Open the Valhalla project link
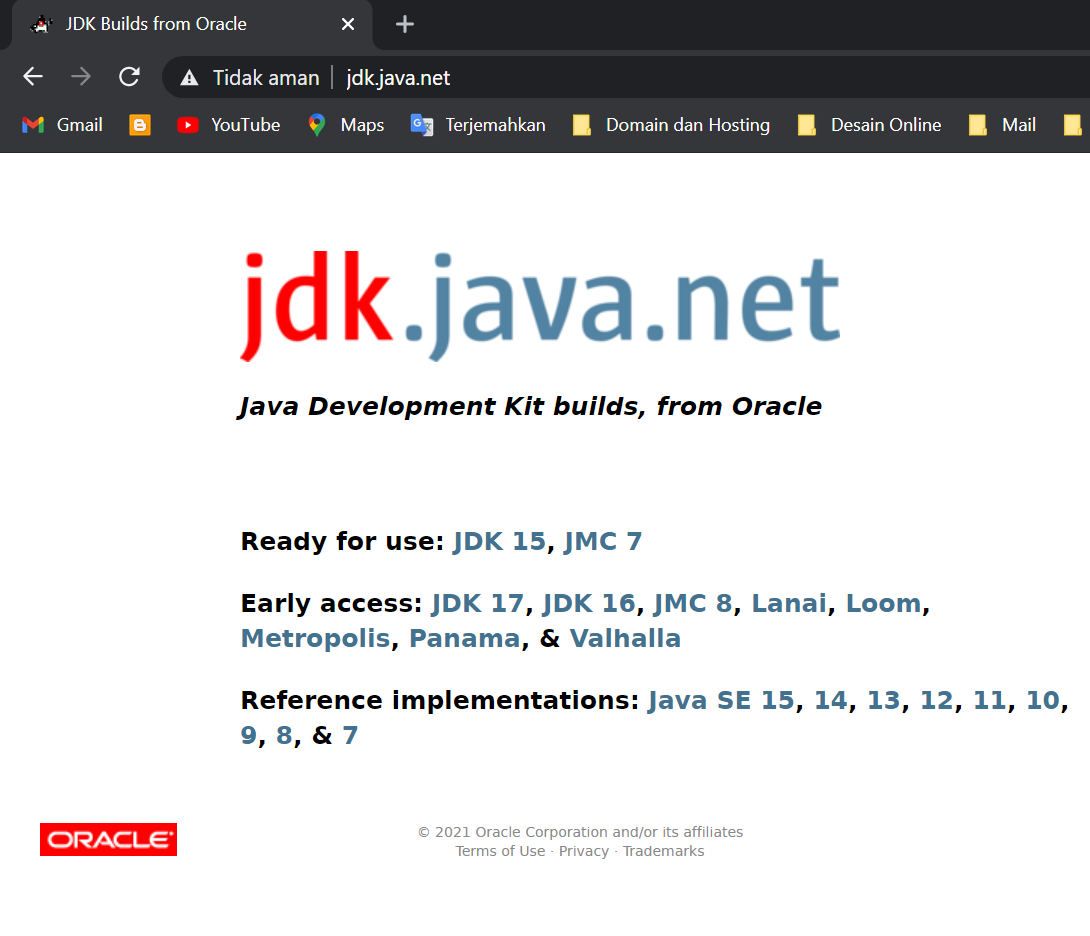1090x936 pixels. click(x=625, y=638)
